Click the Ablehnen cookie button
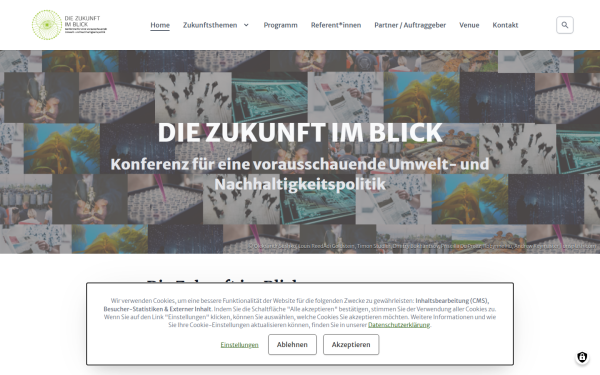The height and width of the screenshot is (375, 600). [x=292, y=344]
